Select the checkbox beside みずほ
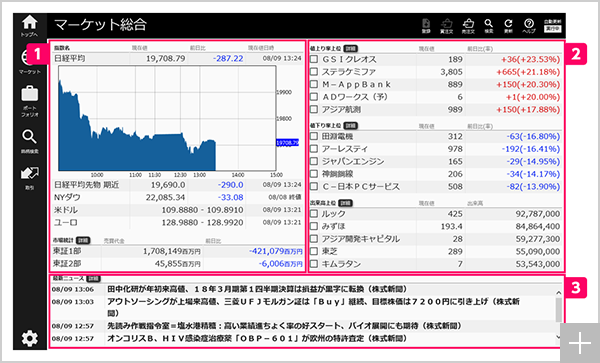This screenshot has width=600, height=363. pos(314,226)
